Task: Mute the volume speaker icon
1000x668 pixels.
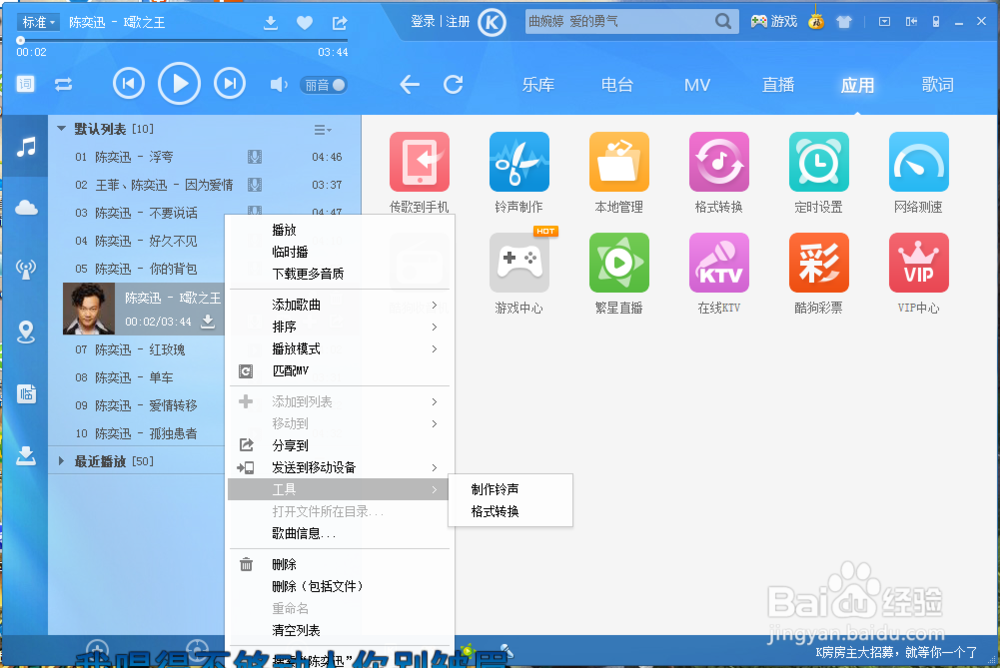Action: coord(278,84)
